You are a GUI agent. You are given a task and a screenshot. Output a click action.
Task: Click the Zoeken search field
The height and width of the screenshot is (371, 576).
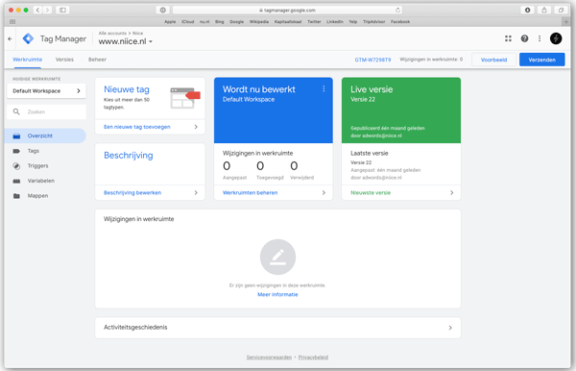[46, 112]
